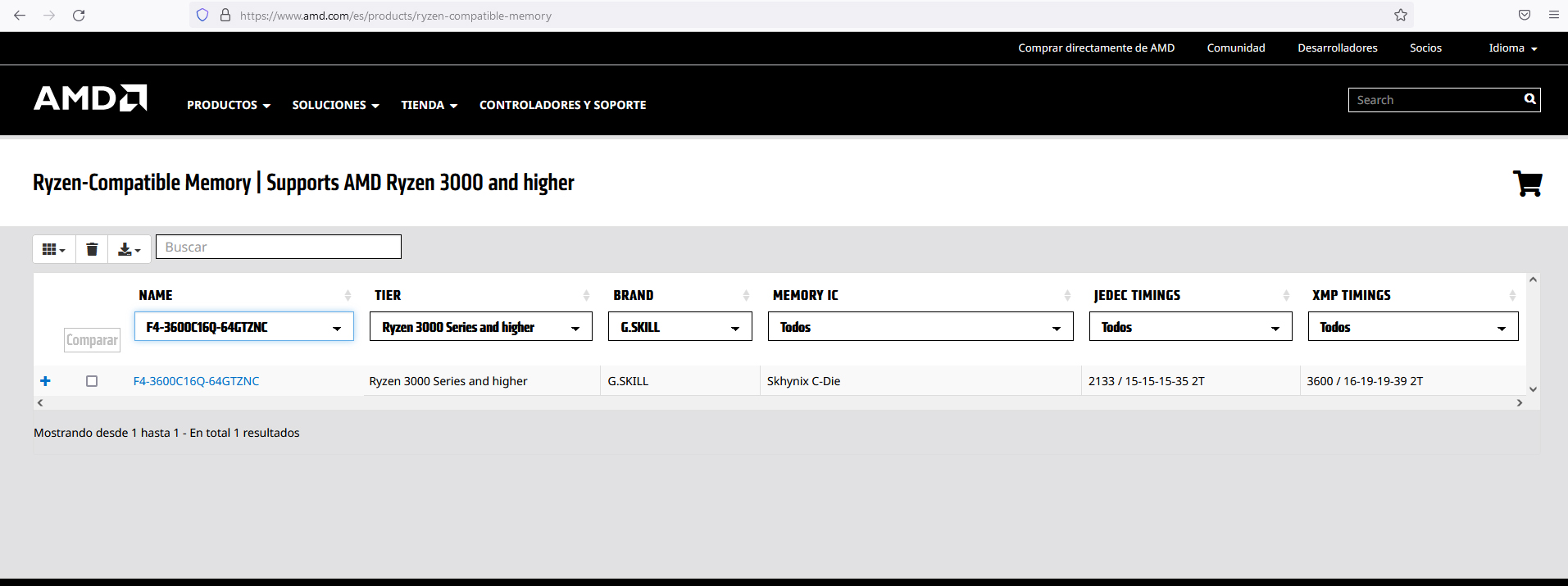
Task: Click the AMD logo
Action: 90,98
